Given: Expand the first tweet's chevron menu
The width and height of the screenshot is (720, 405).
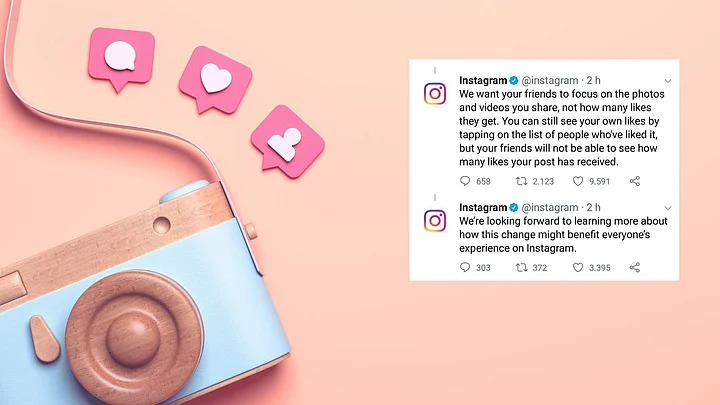Looking at the screenshot, I should tap(668, 81).
